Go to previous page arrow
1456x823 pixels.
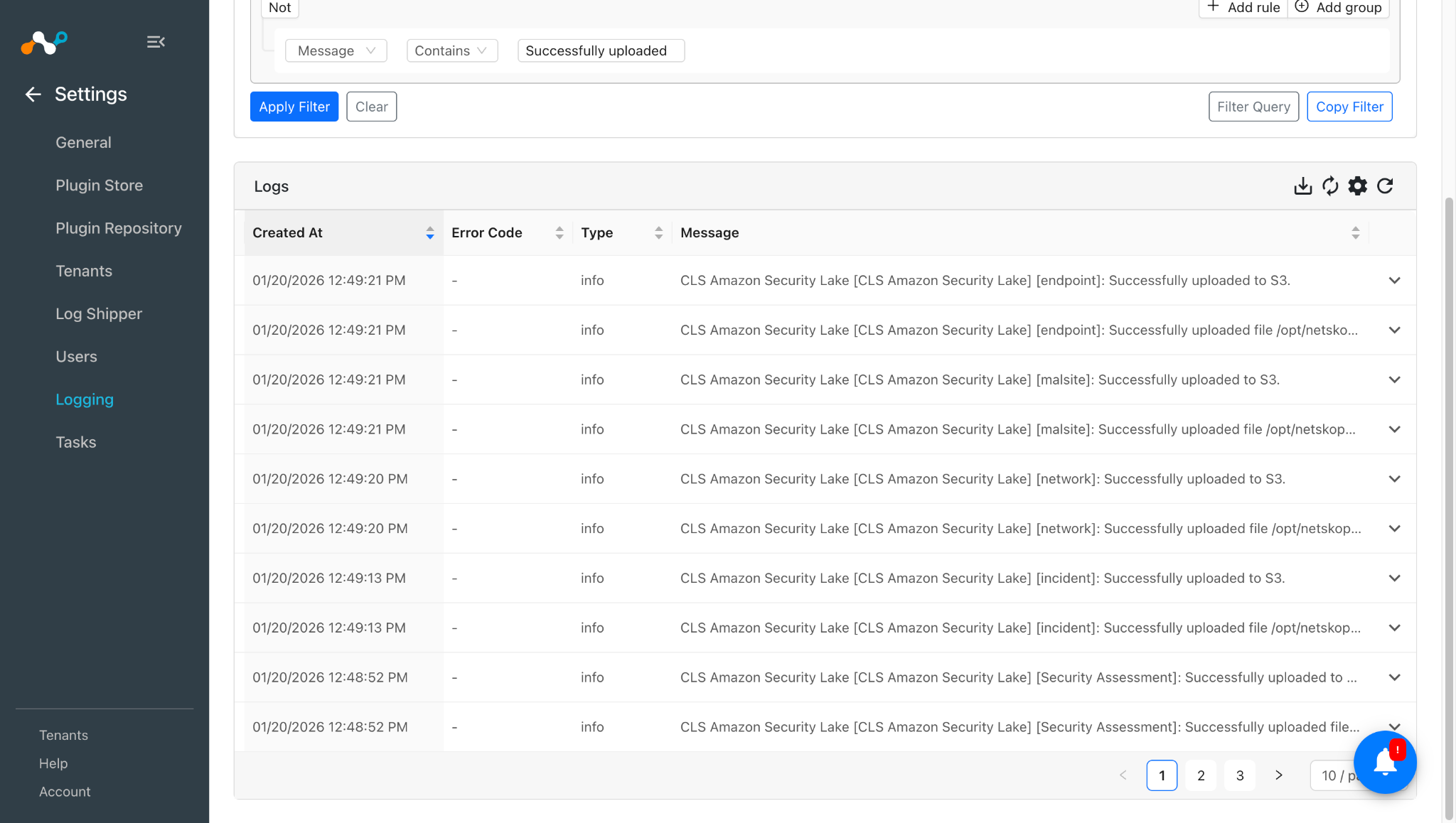[x=1123, y=775]
